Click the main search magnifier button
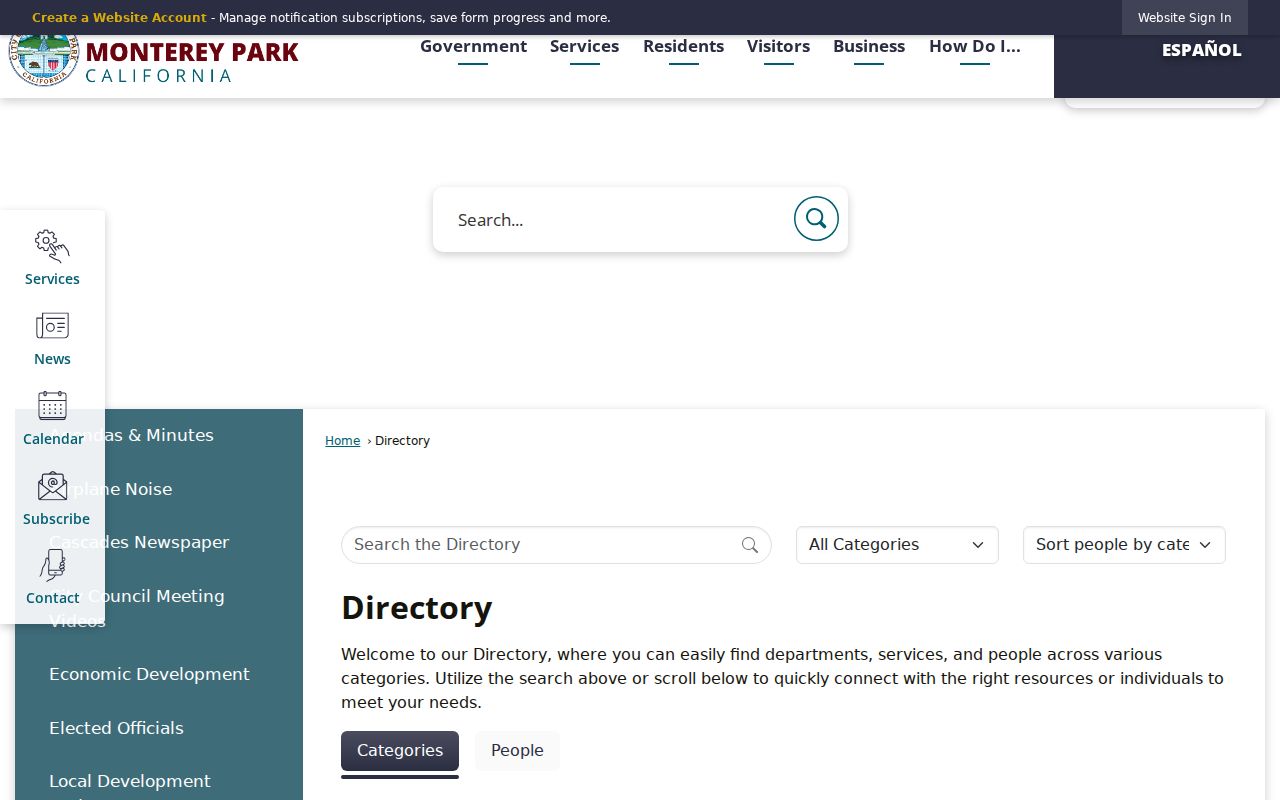 coord(816,219)
